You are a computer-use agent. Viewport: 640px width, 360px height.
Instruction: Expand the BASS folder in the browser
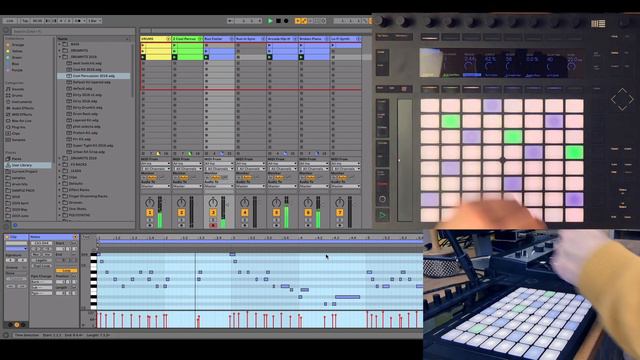(60, 44)
